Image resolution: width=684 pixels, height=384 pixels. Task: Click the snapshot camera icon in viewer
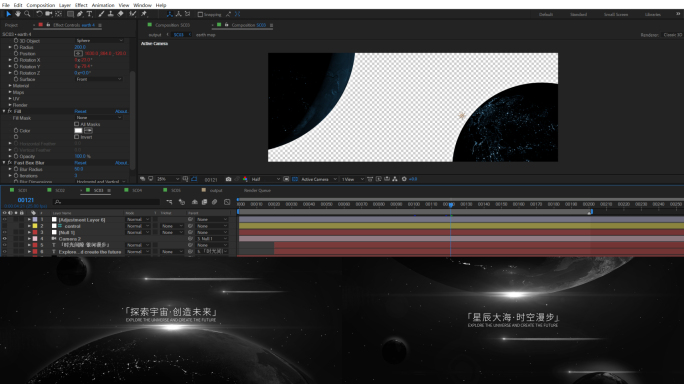(x=228, y=179)
